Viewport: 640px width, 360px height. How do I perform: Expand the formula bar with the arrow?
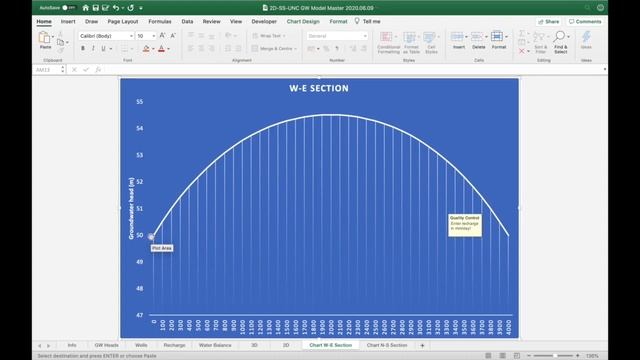[604, 69]
